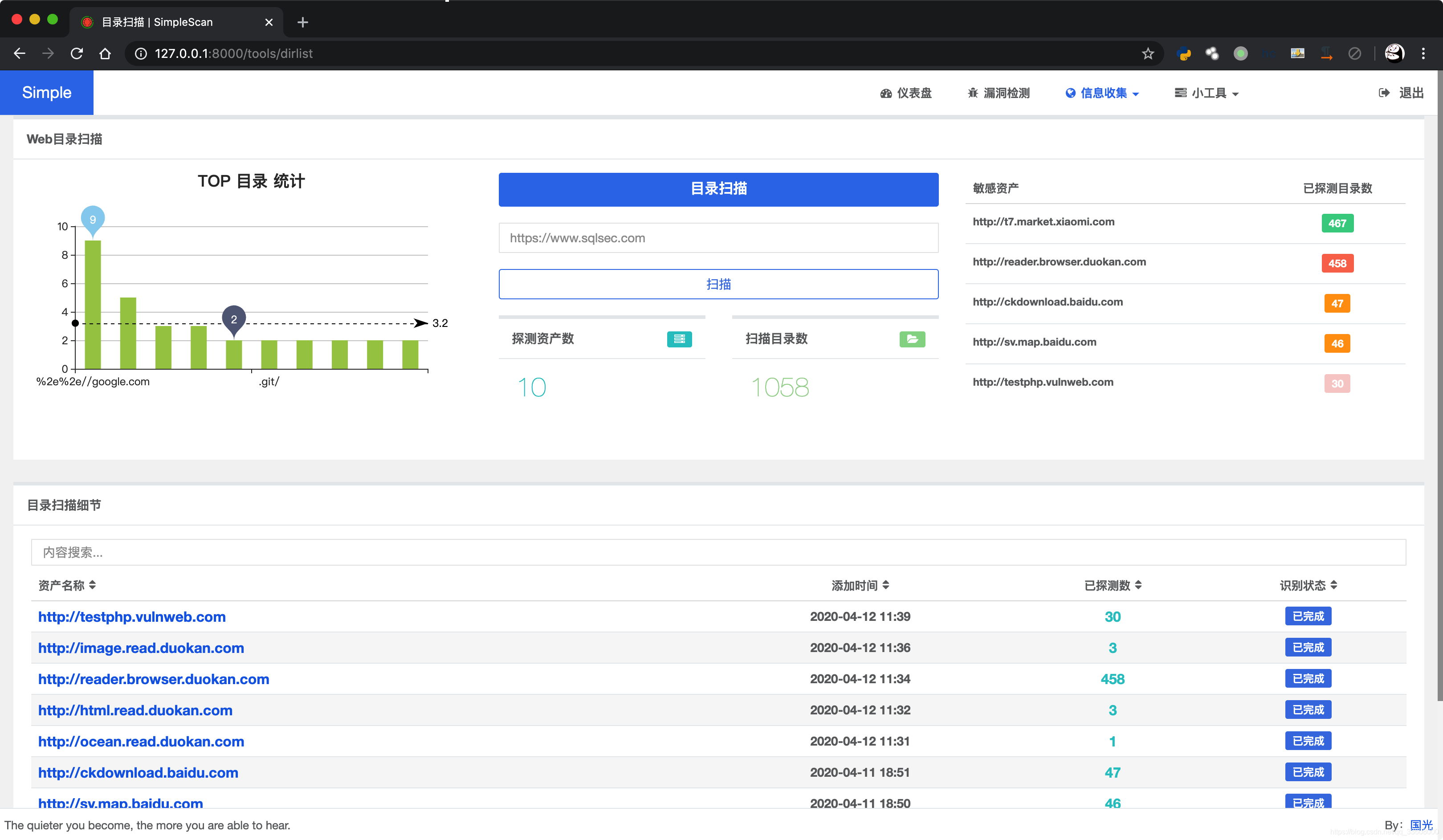Screen dimensions: 1443x840
Task: Click the 1058 scanned directories count
Action: tap(780, 387)
